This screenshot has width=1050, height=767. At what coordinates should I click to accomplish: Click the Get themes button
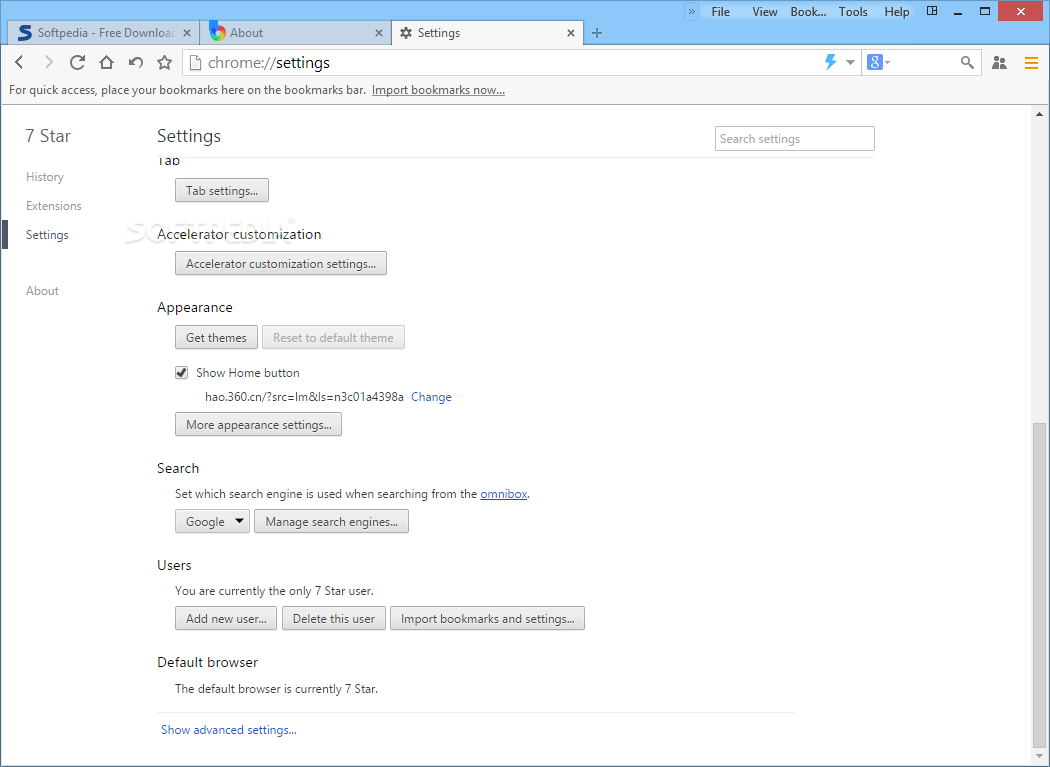216,338
